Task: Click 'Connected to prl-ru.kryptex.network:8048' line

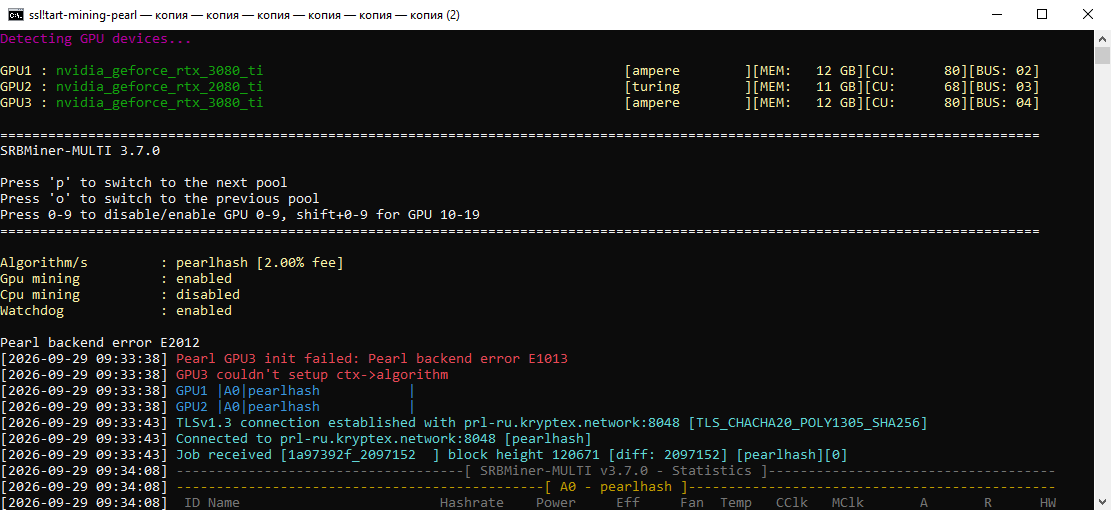Action: (383, 439)
